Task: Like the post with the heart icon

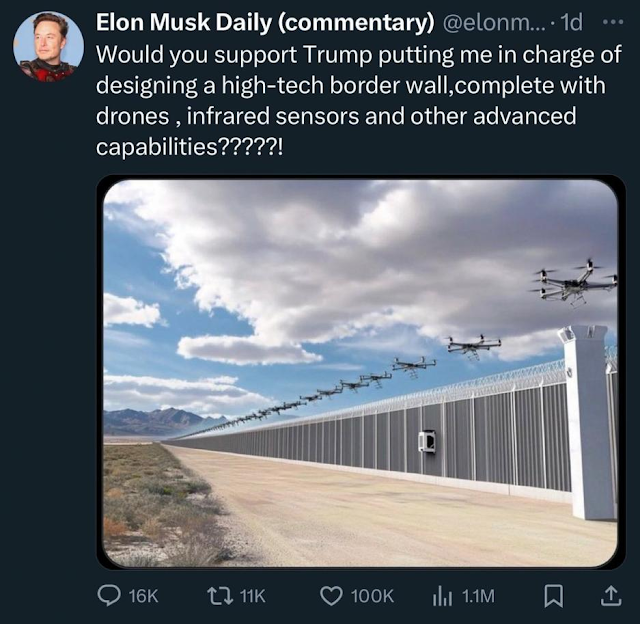Action: (x=331, y=596)
